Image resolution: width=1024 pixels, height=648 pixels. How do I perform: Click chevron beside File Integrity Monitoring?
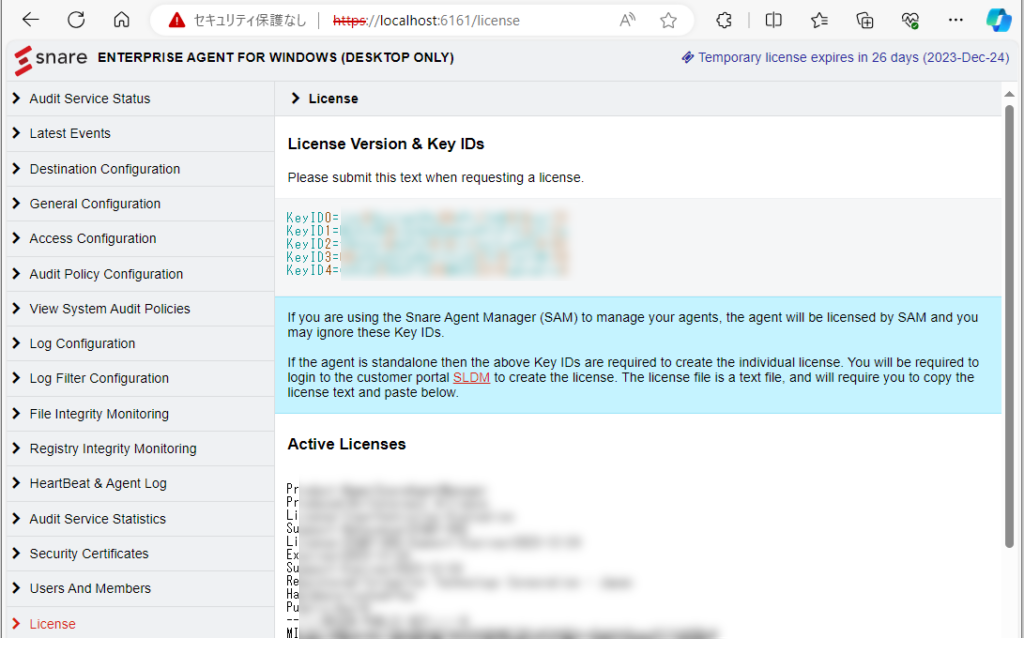(16, 413)
